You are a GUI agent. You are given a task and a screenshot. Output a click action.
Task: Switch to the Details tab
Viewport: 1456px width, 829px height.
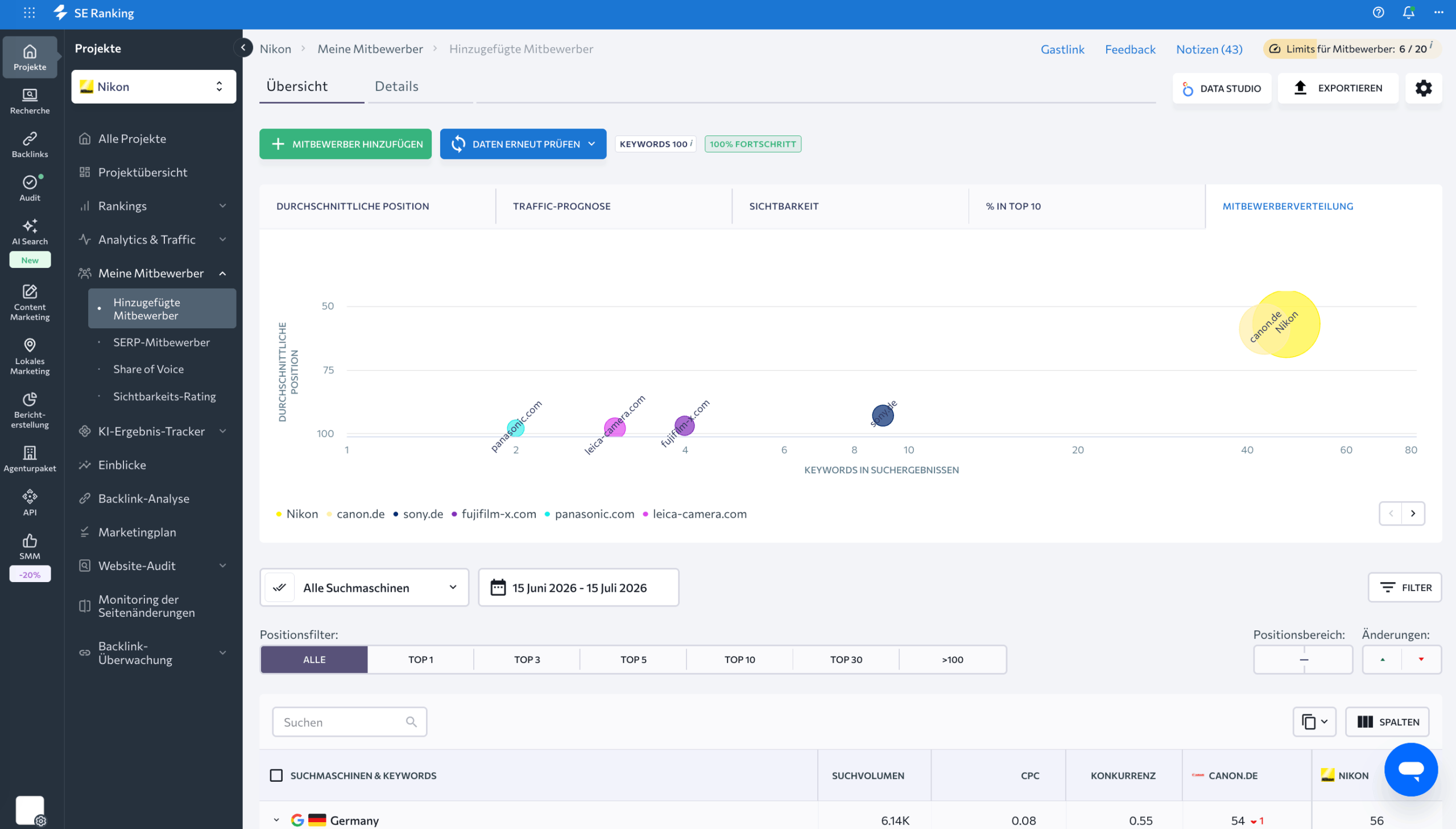point(396,86)
